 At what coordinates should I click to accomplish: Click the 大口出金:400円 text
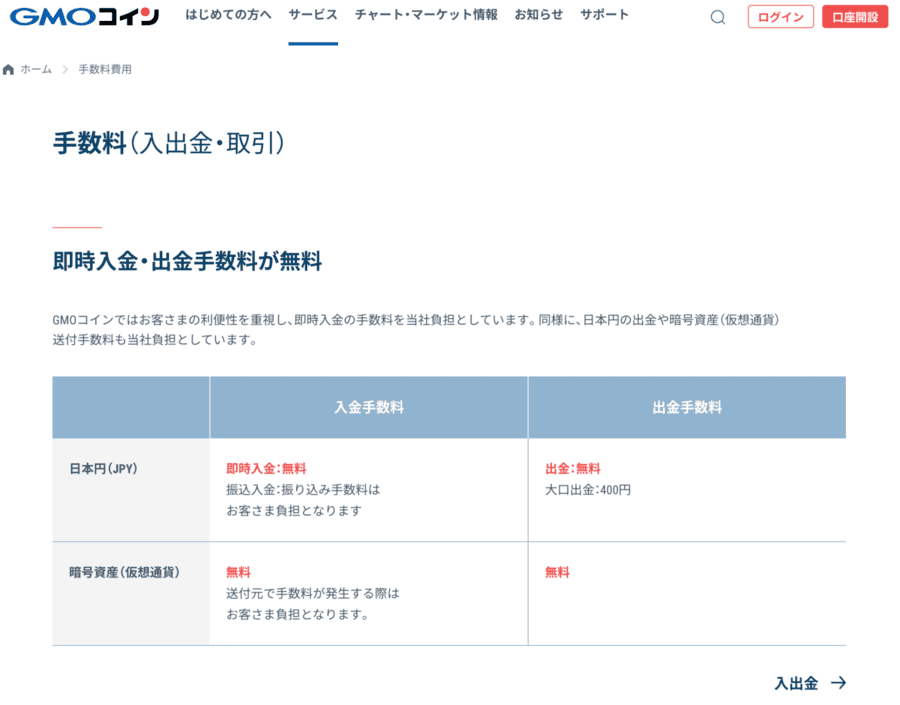588,490
